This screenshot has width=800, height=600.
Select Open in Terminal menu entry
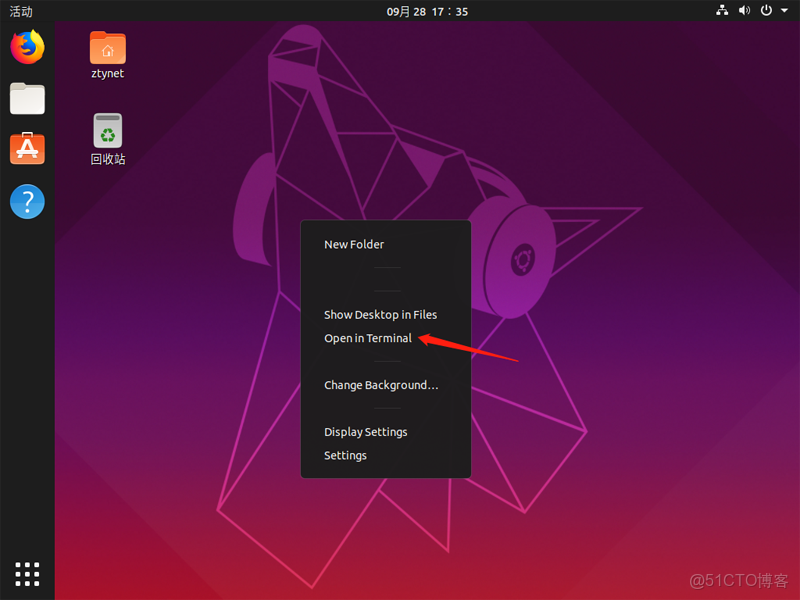click(x=386, y=338)
